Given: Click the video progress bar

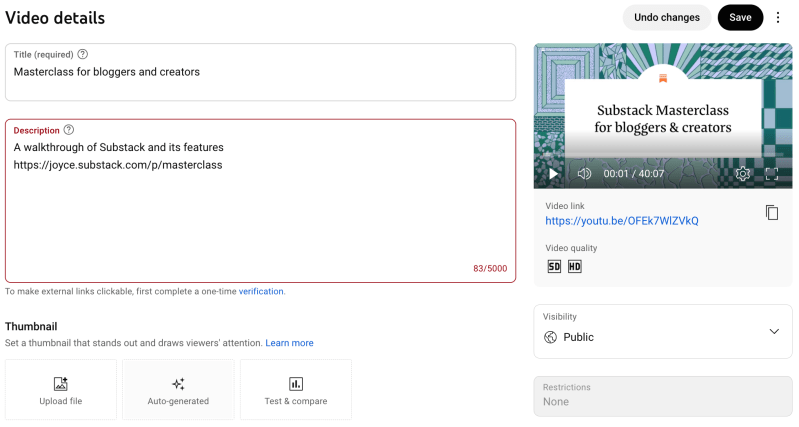Looking at the screenshot, I should tap(663, 153).
